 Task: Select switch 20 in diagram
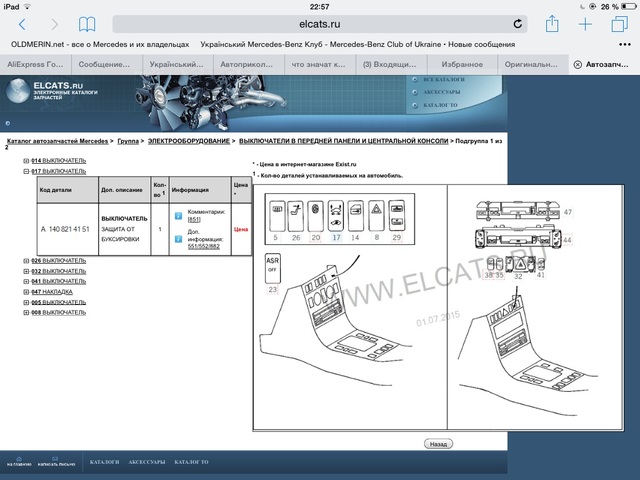coord(316,216)
